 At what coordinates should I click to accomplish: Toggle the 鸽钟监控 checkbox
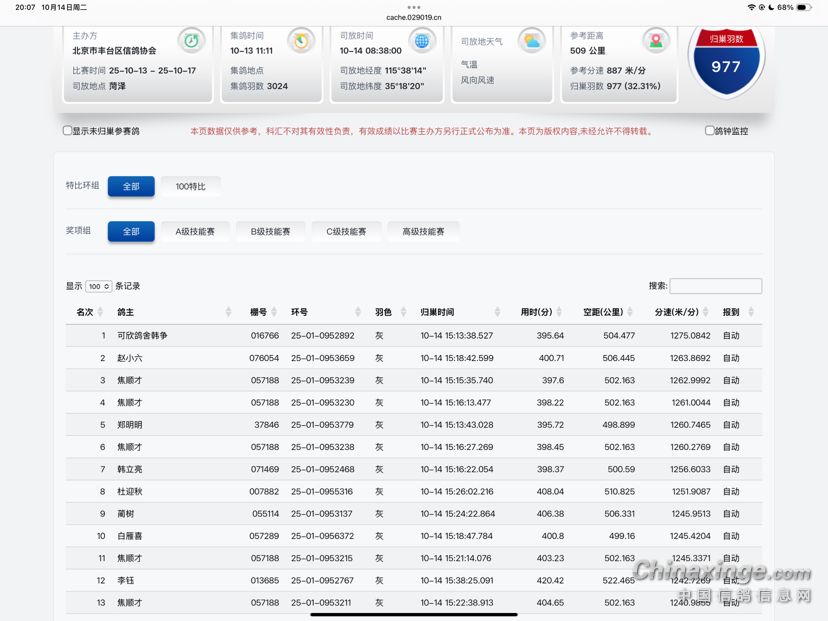pos(709,131)
